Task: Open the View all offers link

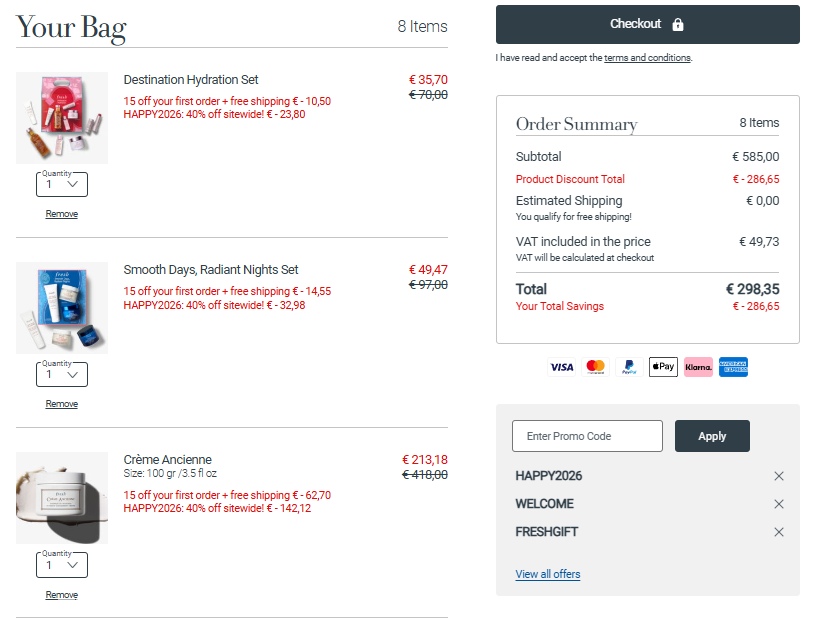Action: [547, 574]
